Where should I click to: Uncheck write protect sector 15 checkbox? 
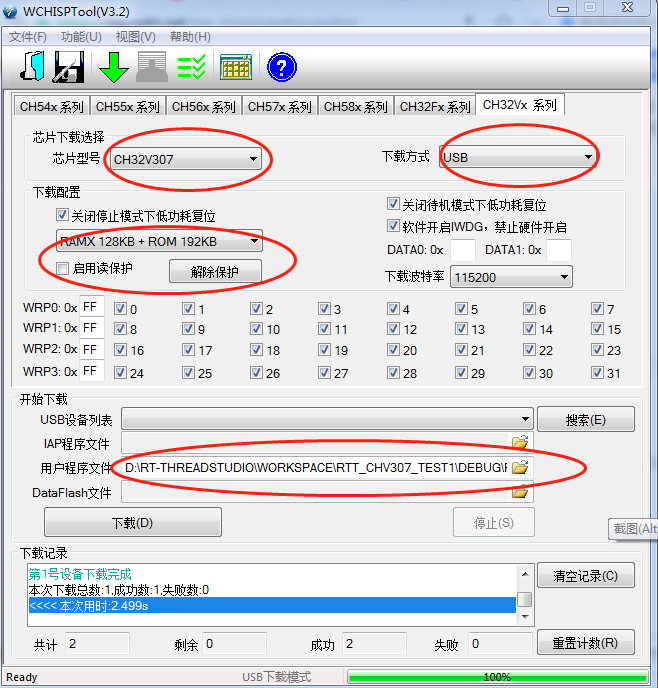click(x=597, y=329)
